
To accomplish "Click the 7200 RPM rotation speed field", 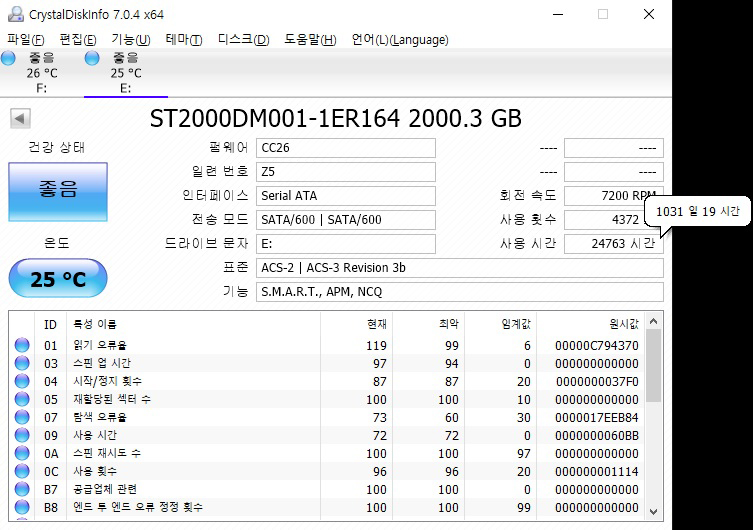I will [613, 196].
